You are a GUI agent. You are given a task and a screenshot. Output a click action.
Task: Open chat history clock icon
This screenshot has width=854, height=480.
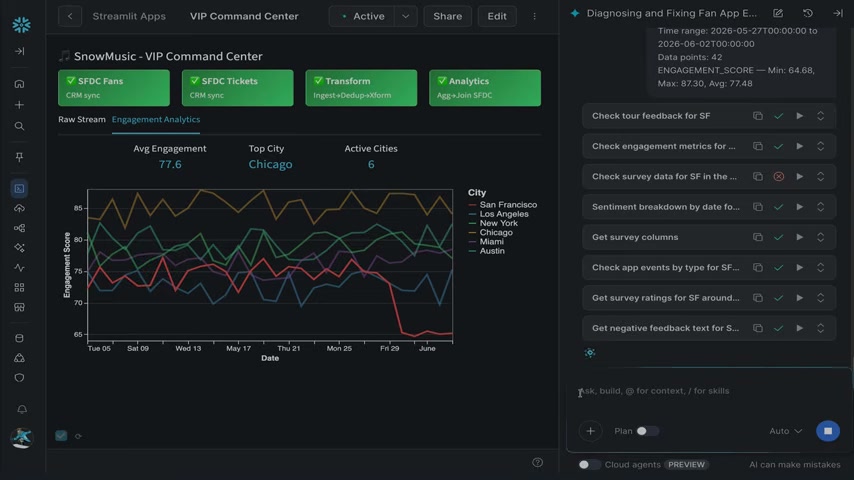808,13
